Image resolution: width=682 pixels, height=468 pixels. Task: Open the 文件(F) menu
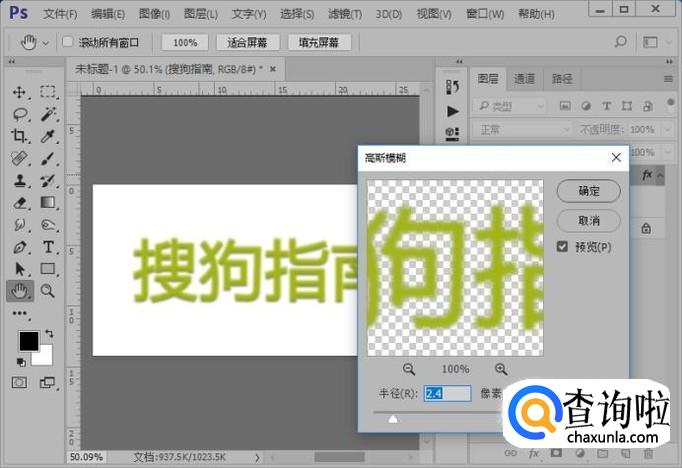click(x=60, y=14)
